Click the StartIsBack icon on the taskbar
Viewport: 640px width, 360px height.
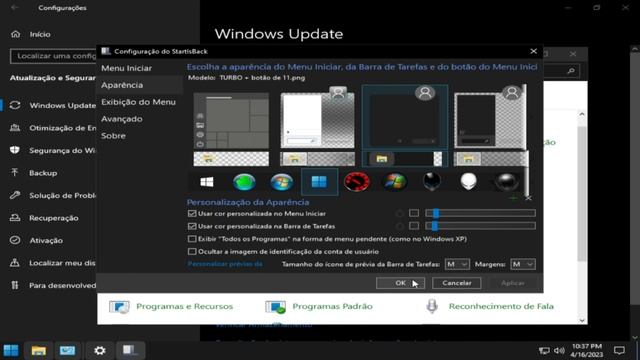click(130, 350)
